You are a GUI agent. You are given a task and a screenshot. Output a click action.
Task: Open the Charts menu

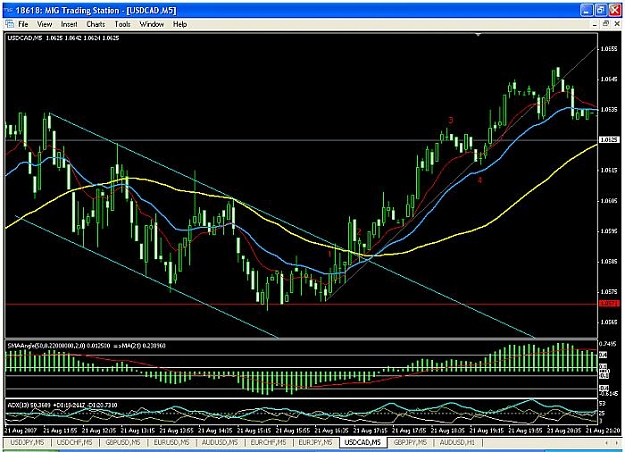tap(96, 24)
